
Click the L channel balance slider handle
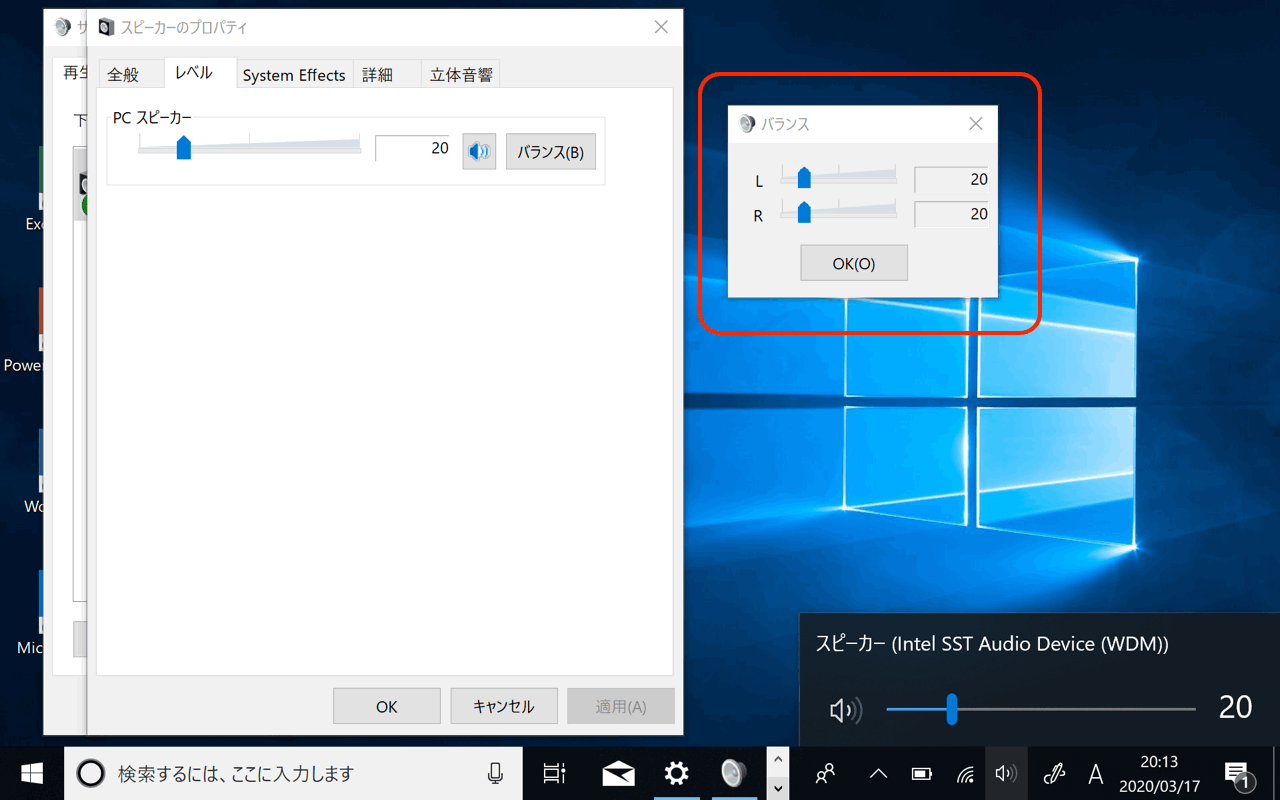click(803, 179)
